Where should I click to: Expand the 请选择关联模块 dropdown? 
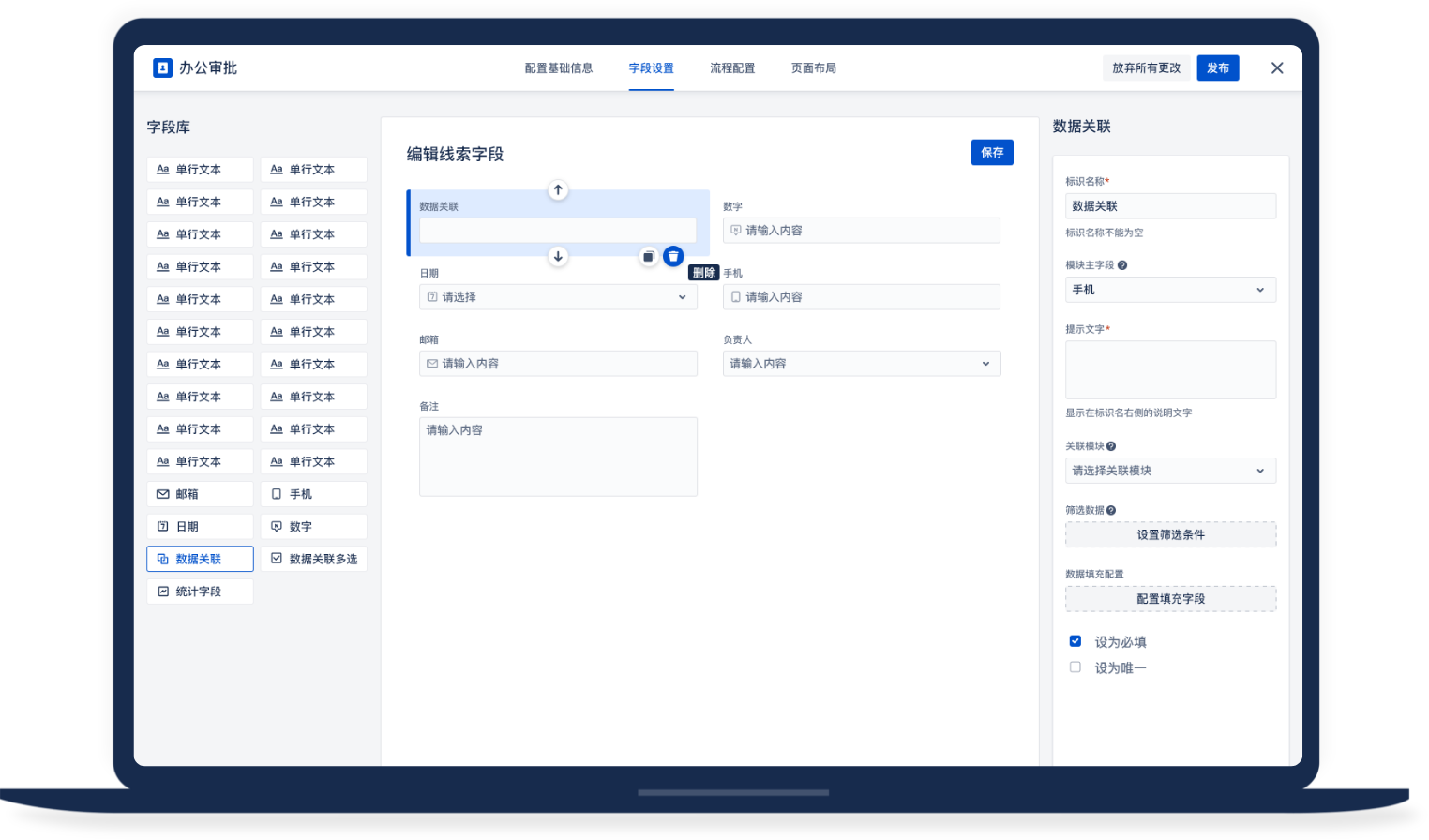click(1169, 471)
